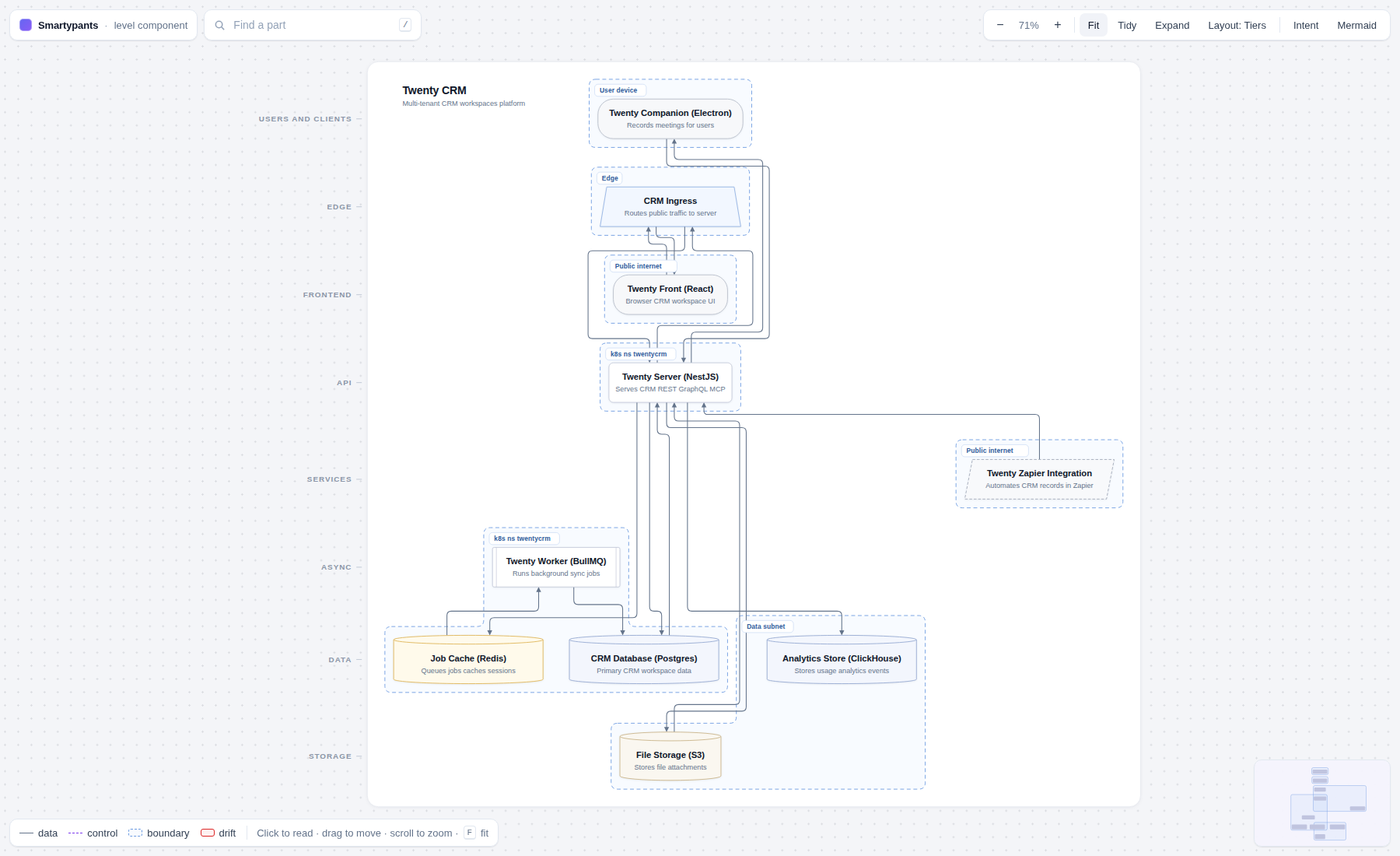
Task: Select the Twenty Server (NestJS) node
Action: click(670, 382)
